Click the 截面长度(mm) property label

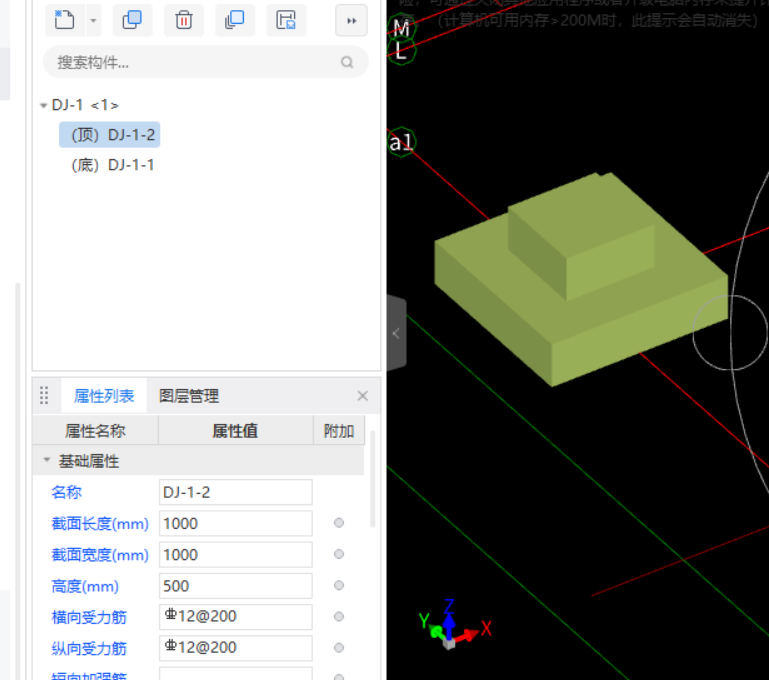pos(100,524)
